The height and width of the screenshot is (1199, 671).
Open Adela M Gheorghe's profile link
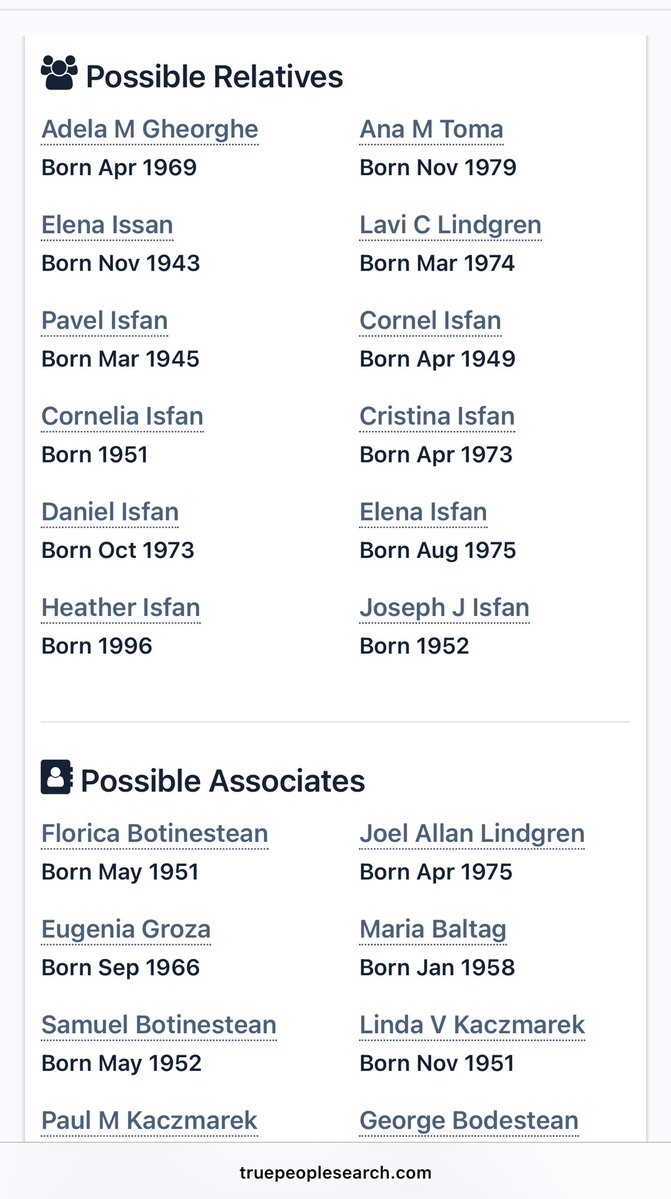click(x=149, y=129)
